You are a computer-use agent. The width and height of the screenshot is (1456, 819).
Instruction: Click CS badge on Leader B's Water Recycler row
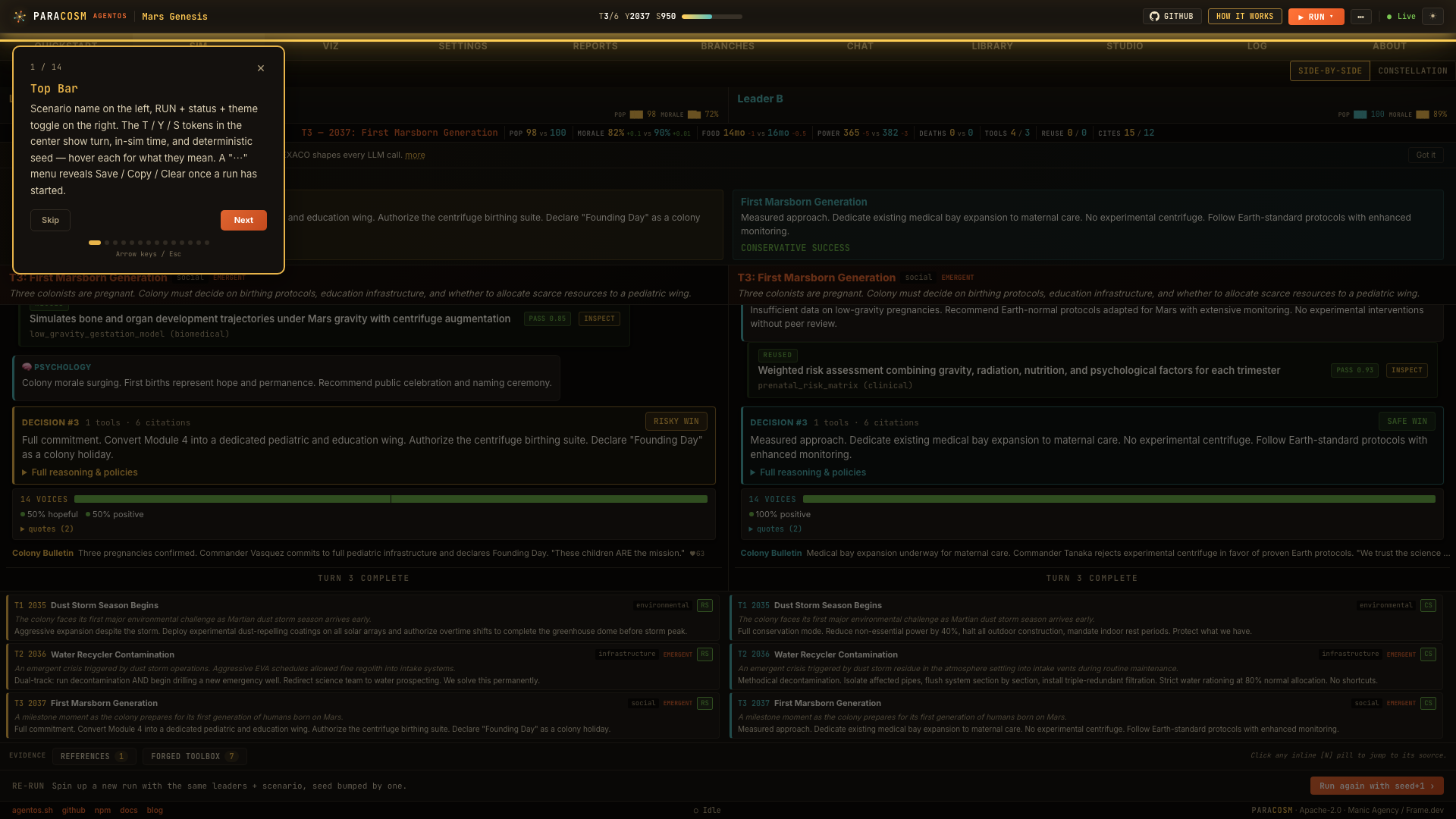point(1428,654)
